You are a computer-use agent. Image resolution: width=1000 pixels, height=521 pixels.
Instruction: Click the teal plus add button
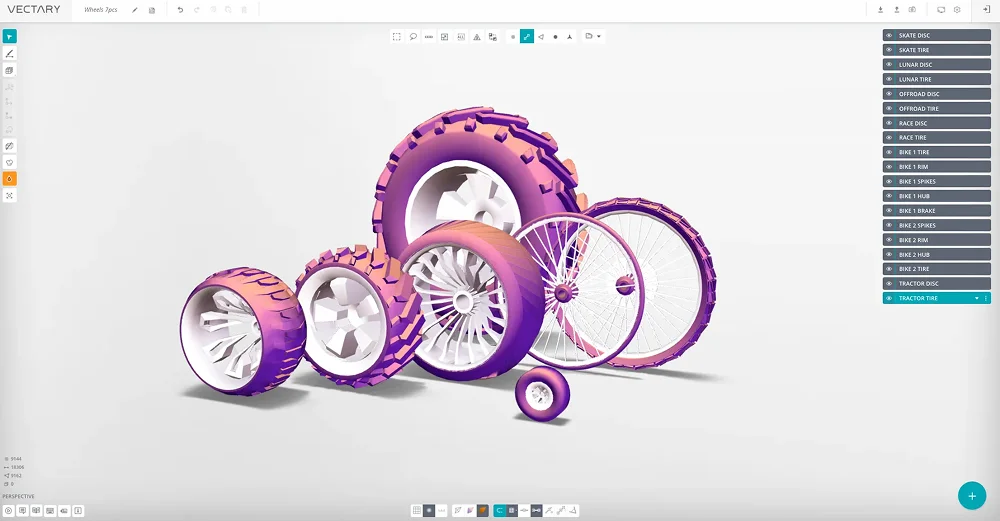click(971, 495)
